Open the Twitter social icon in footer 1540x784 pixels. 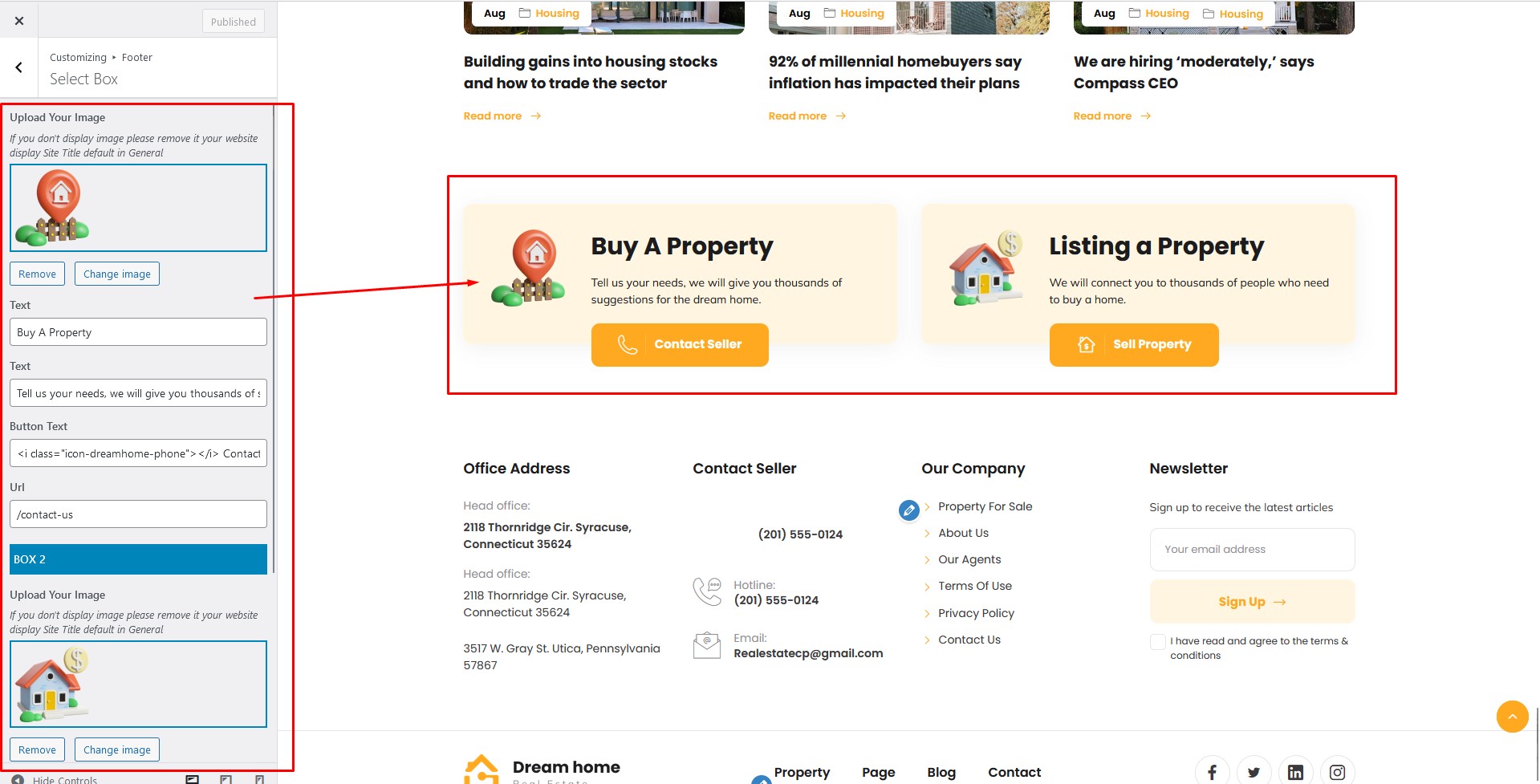[x=1254, y=772]
